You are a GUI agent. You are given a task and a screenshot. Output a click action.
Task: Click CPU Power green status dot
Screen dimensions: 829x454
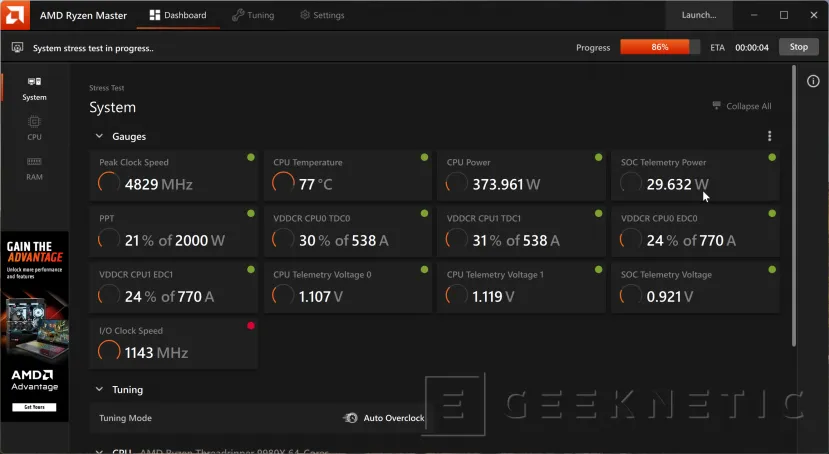coord(598,157)
